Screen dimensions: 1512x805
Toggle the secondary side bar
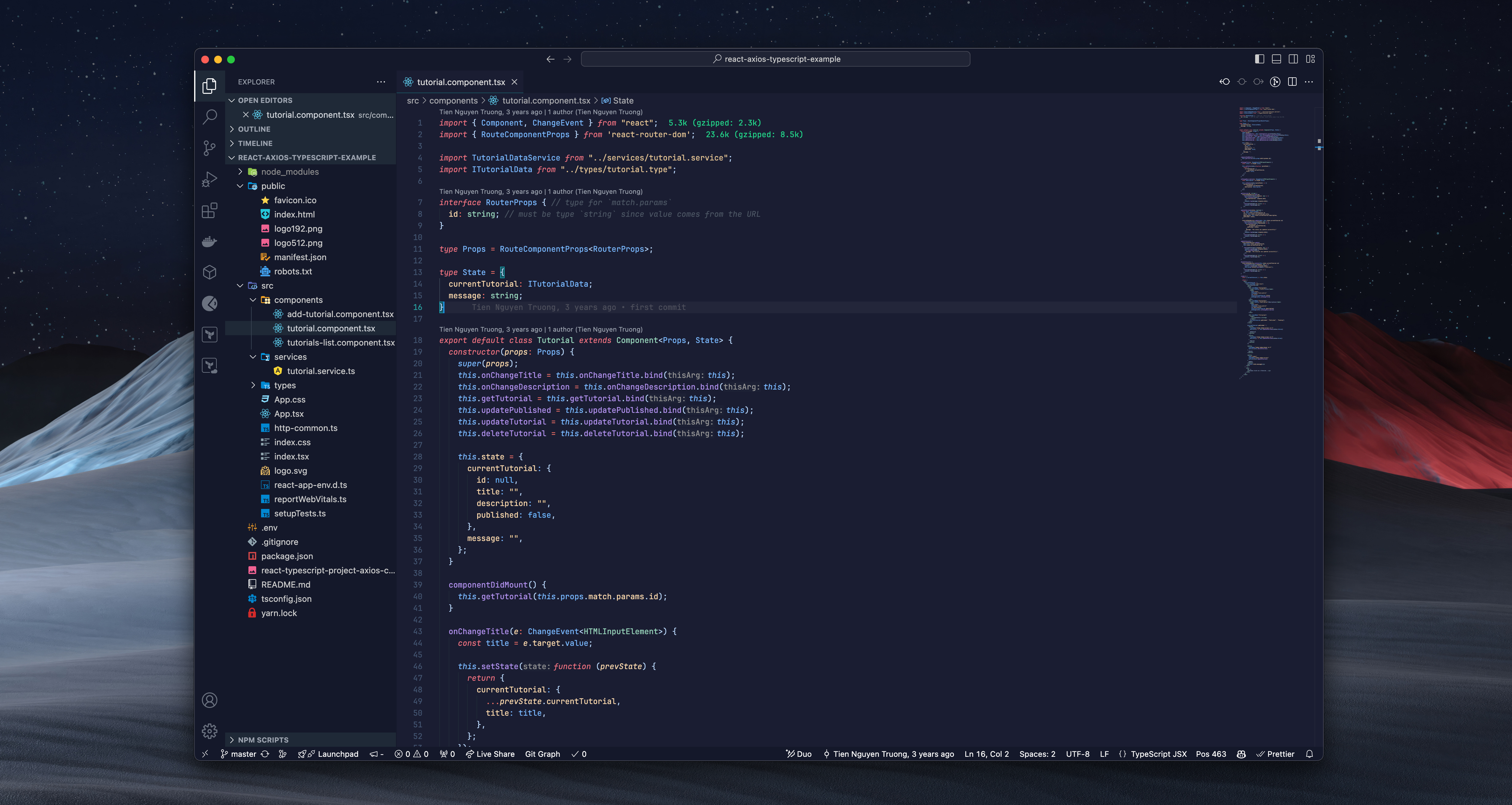[x=1293, y=59]
